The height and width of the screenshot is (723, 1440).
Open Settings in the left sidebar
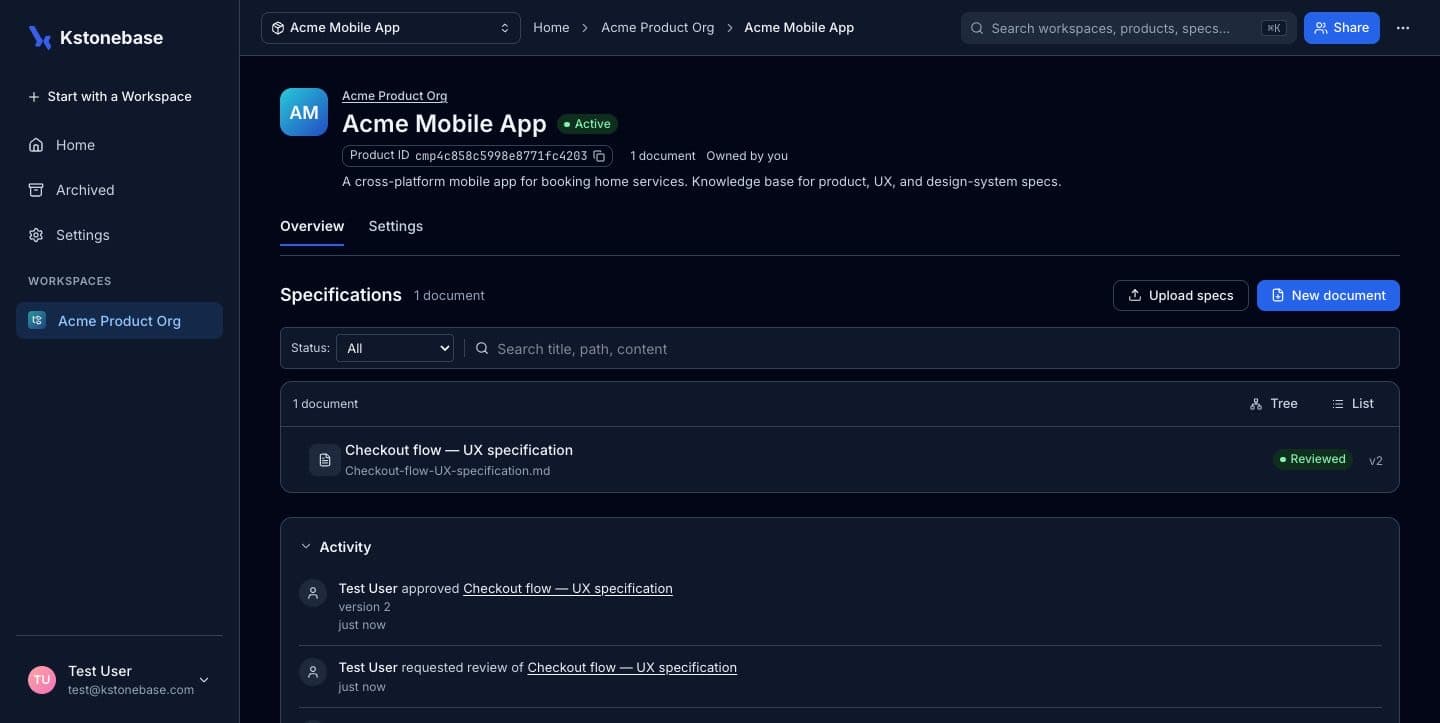119,235
